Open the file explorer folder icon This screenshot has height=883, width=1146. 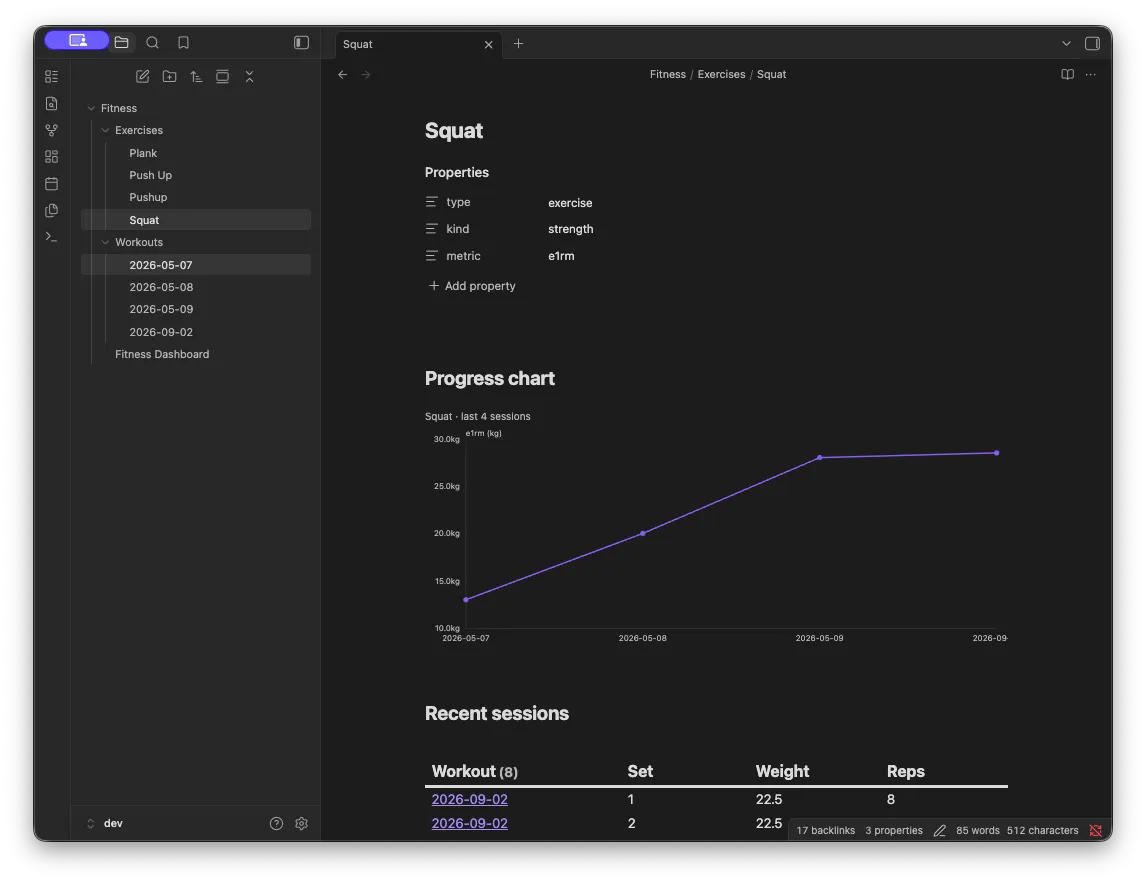[x=121, y=42]
